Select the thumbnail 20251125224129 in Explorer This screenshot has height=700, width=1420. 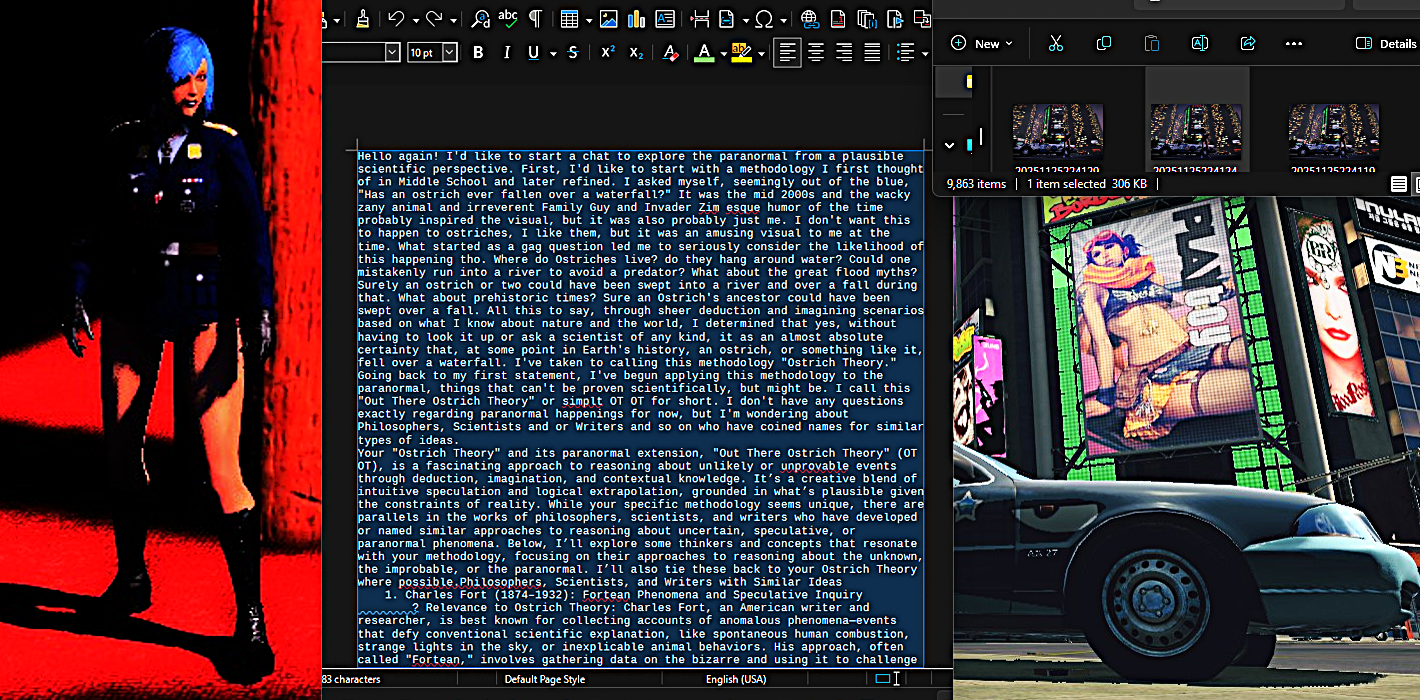(x=1058, y=131)
